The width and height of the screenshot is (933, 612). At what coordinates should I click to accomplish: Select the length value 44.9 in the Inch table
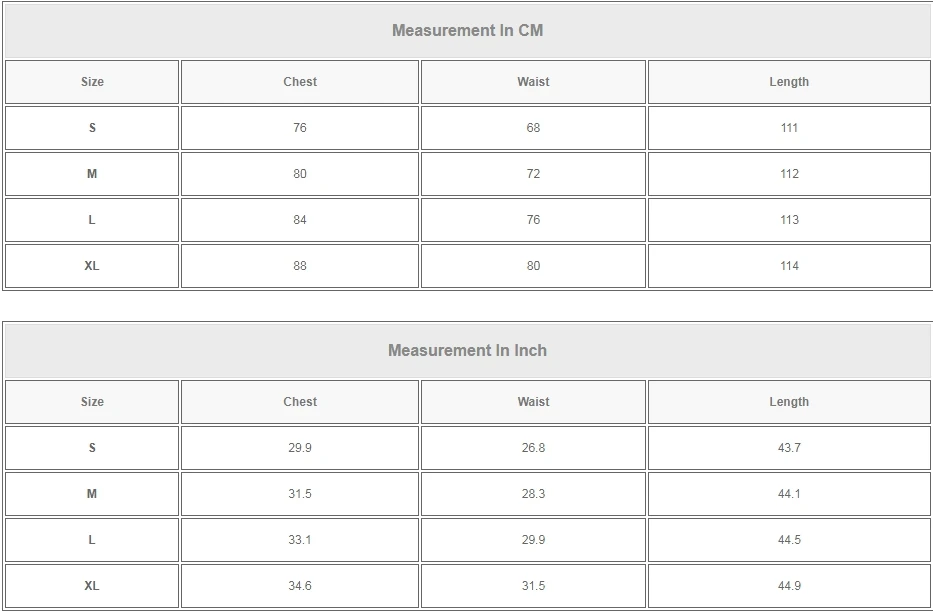pyautogui.click(x=789, y=586)
